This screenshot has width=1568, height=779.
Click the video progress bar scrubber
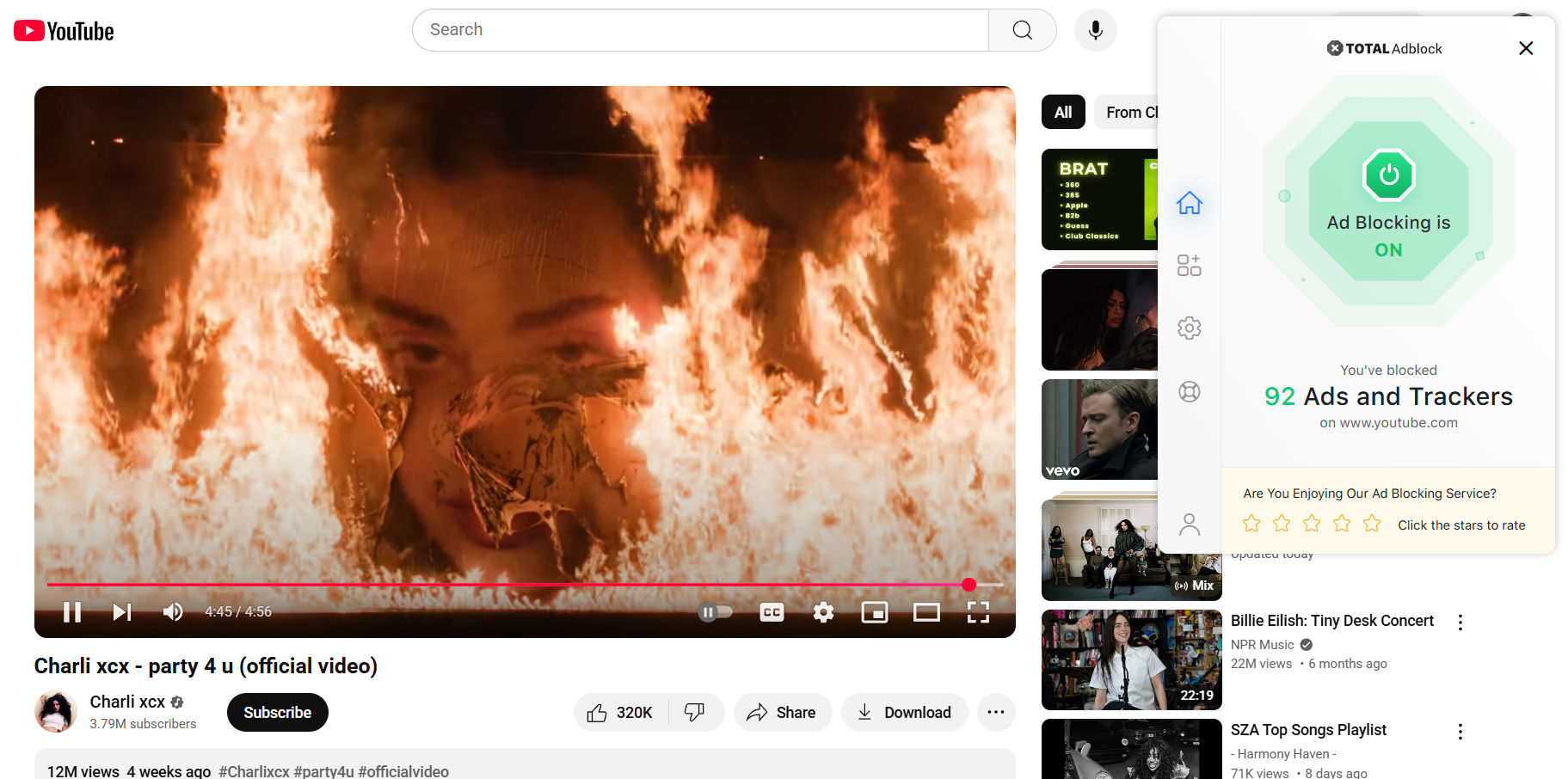(969, 585)
